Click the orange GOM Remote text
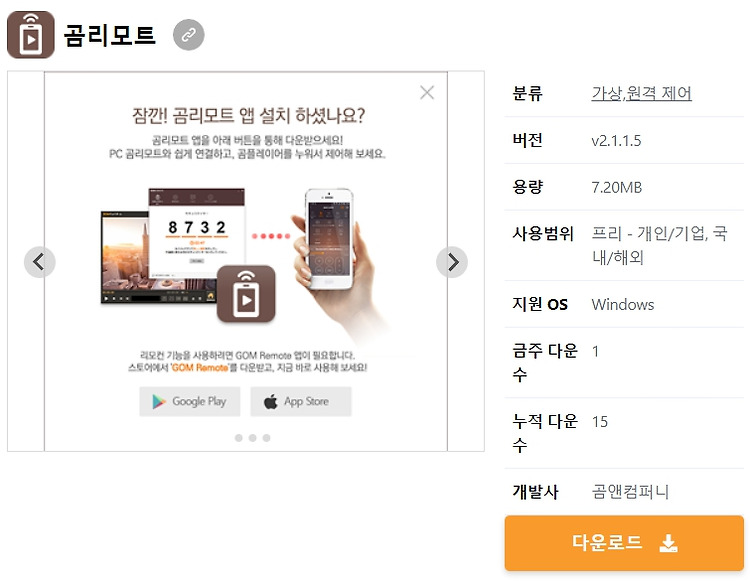 pos(200,368)
